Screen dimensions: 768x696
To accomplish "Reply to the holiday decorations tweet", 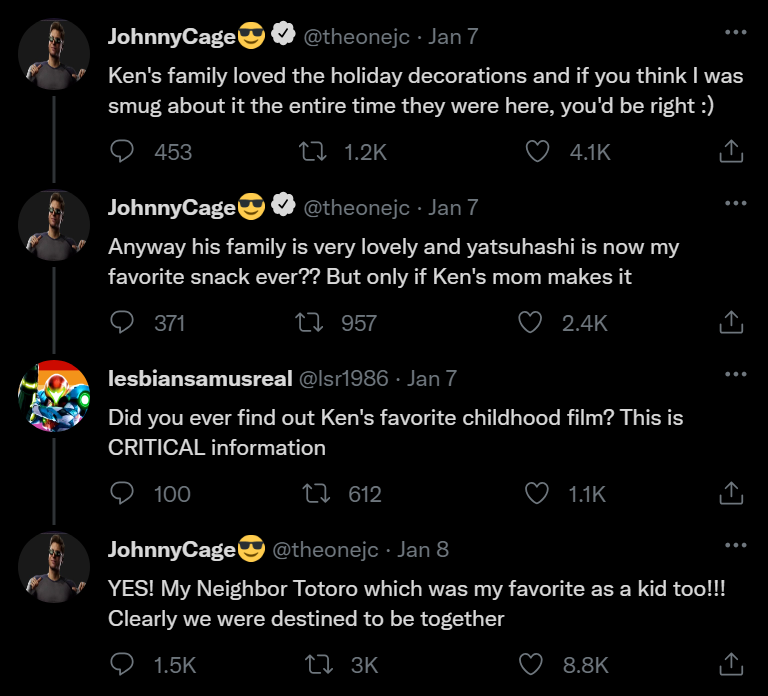I will tap(122, 152).
